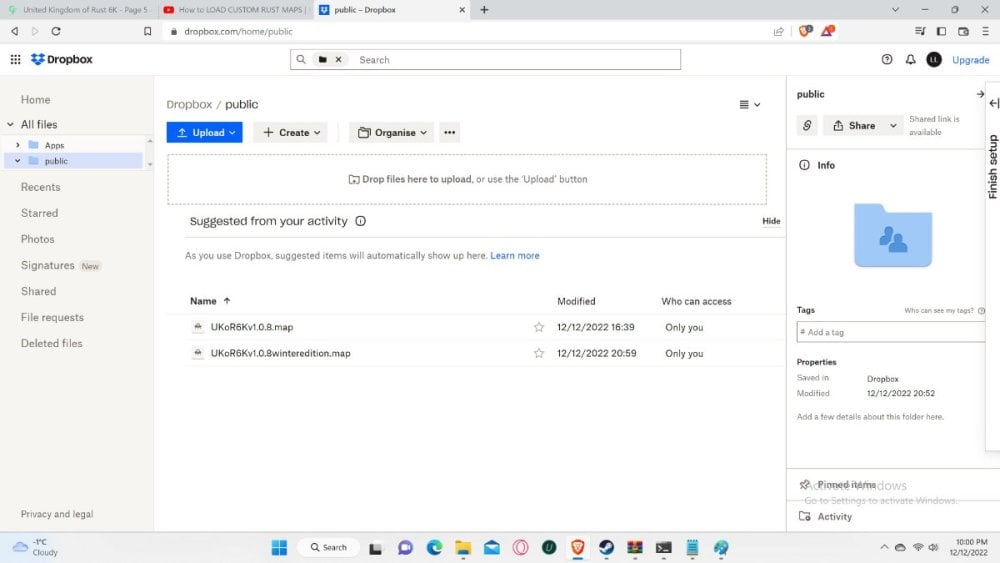Screen dimensions: 1000x563
Task: Expand the Create dropdown menu
Action: [x=290, y=132]
